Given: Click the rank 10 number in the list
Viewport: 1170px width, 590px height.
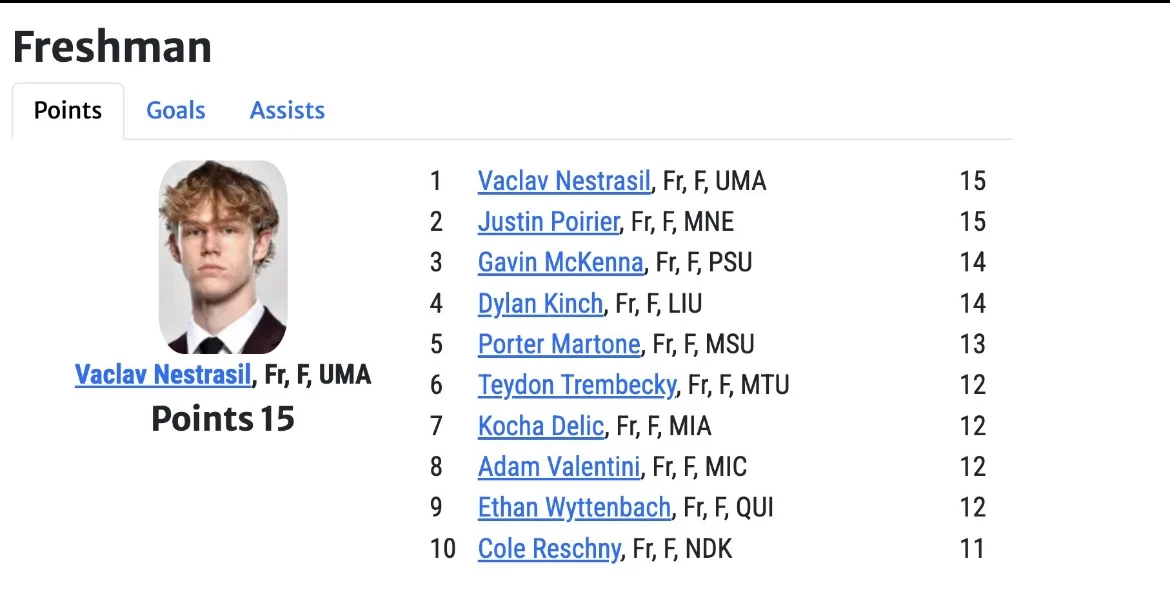Looking at the screenshot, I should coord(442,549).
